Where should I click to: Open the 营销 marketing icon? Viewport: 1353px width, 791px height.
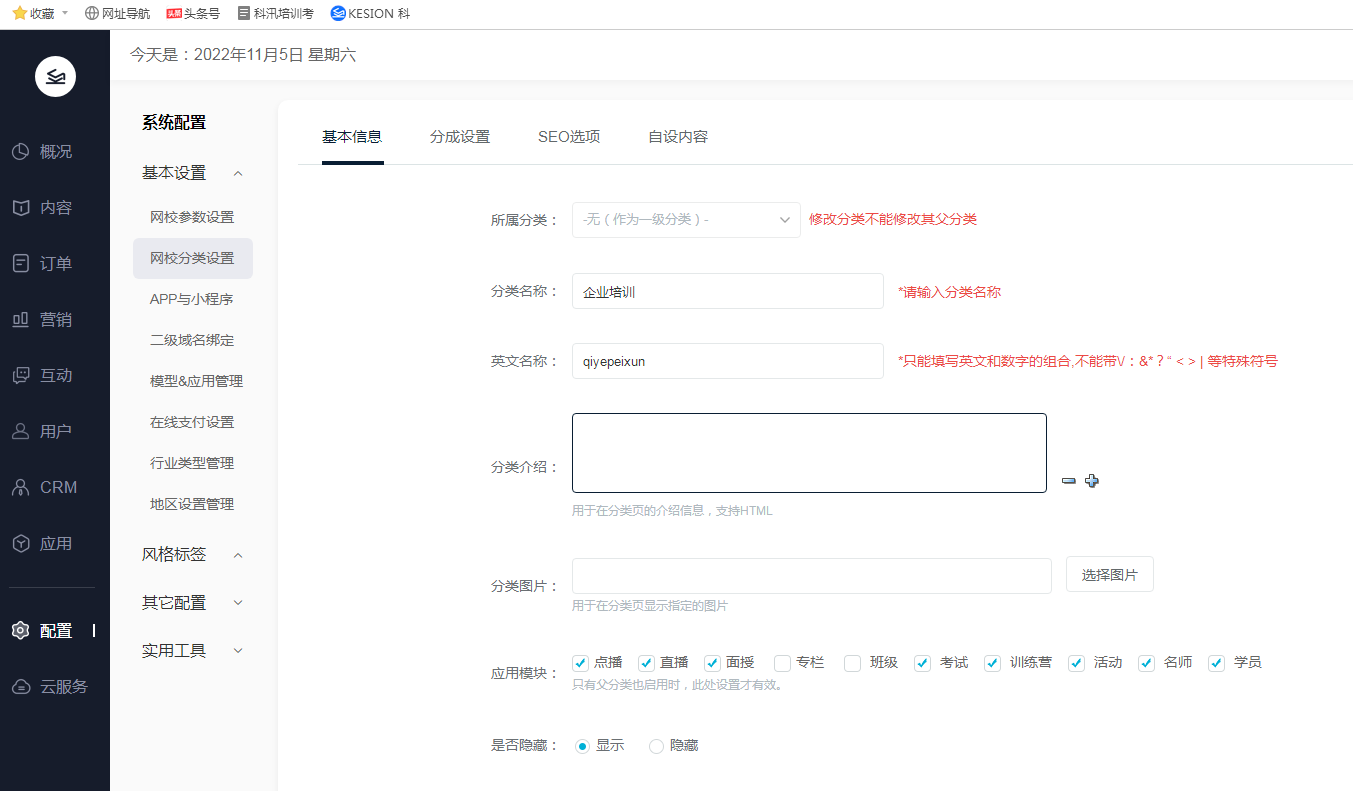pyautogui.click(x=20, y=320)
